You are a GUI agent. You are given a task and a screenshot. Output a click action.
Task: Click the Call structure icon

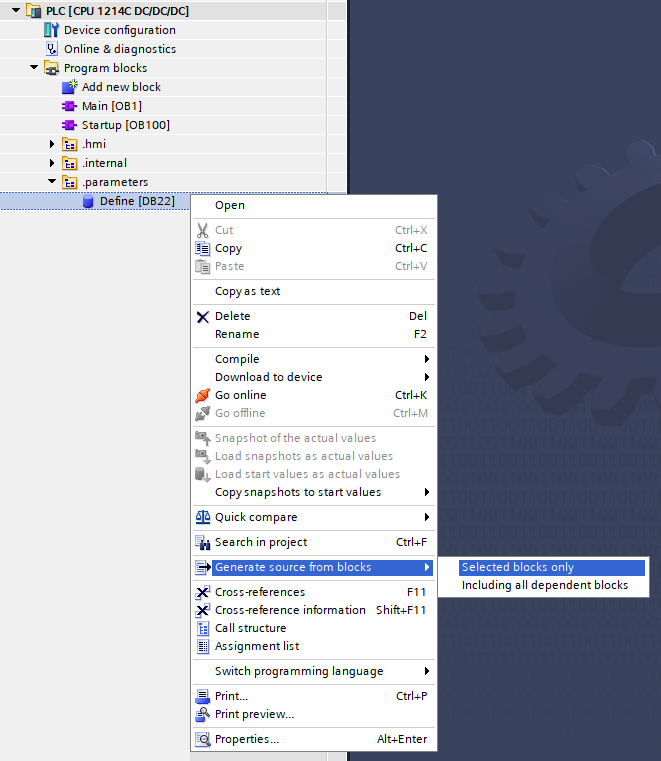[x=202, y=629]
